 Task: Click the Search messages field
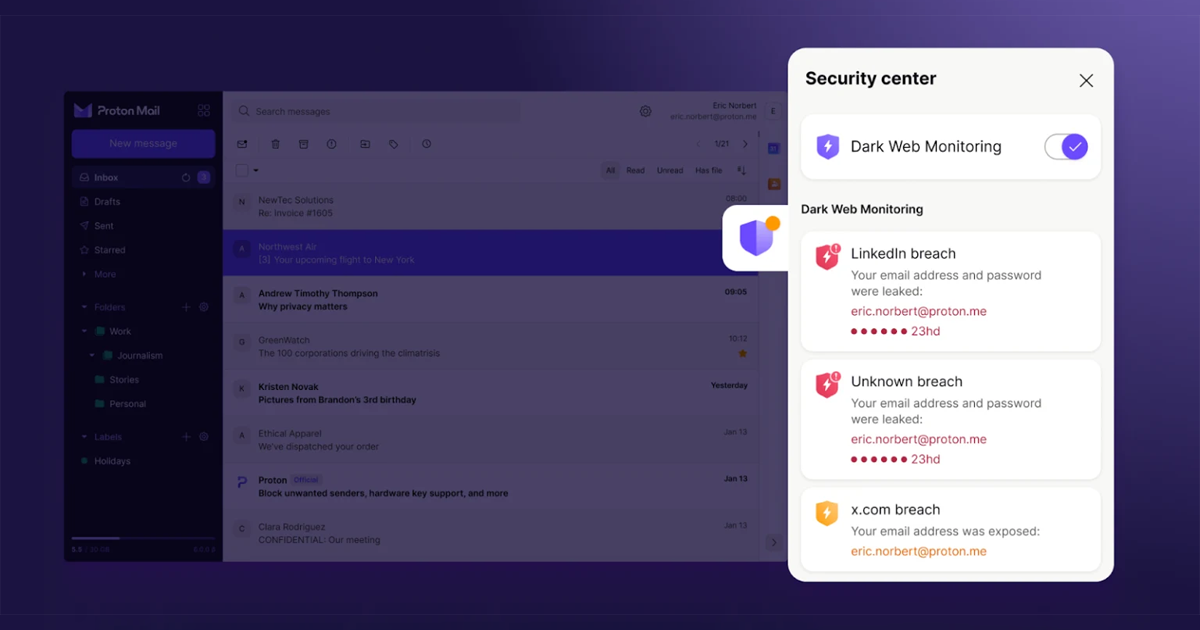[x=376, y=111]
